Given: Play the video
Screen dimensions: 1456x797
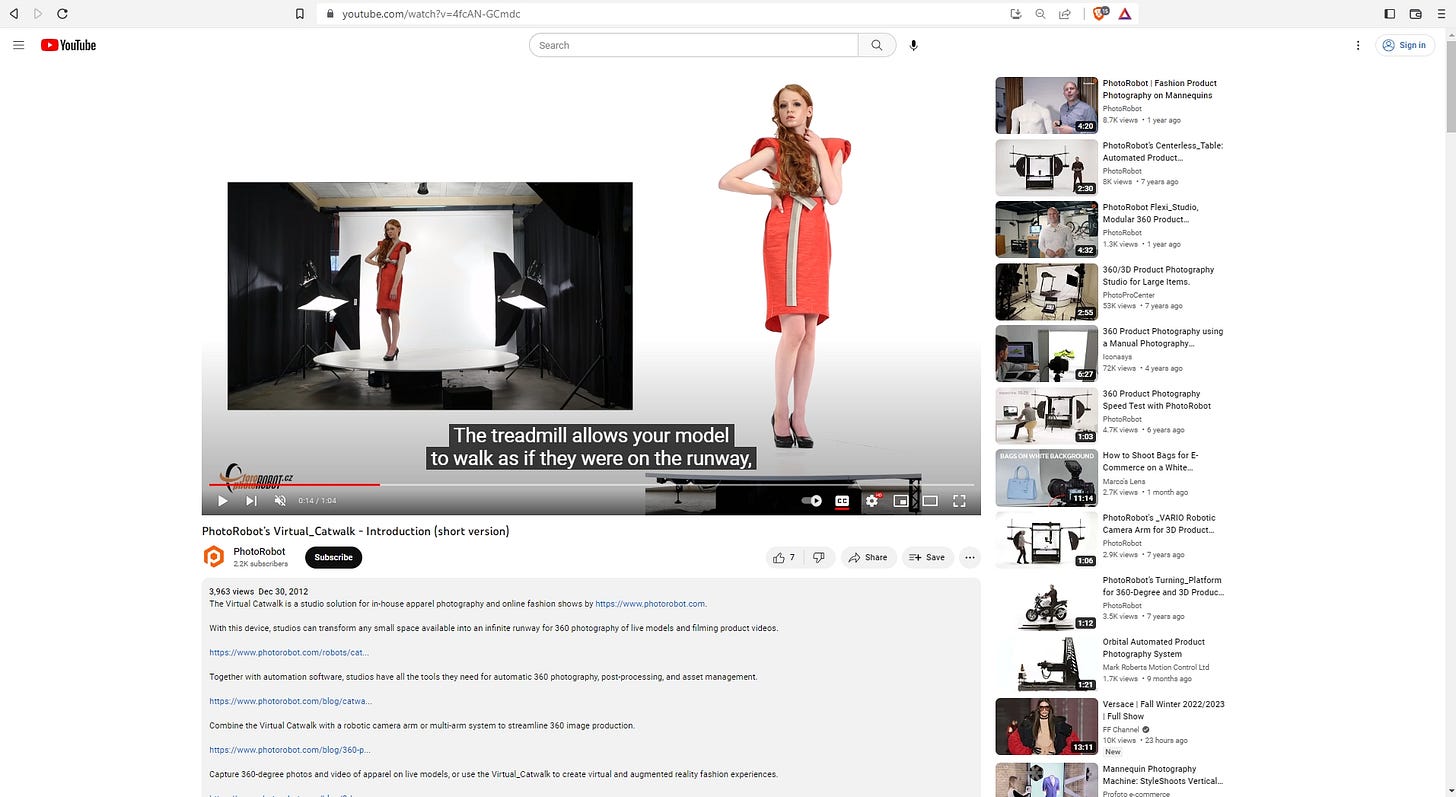Looking at the screenshot, I should coord(222,501).
